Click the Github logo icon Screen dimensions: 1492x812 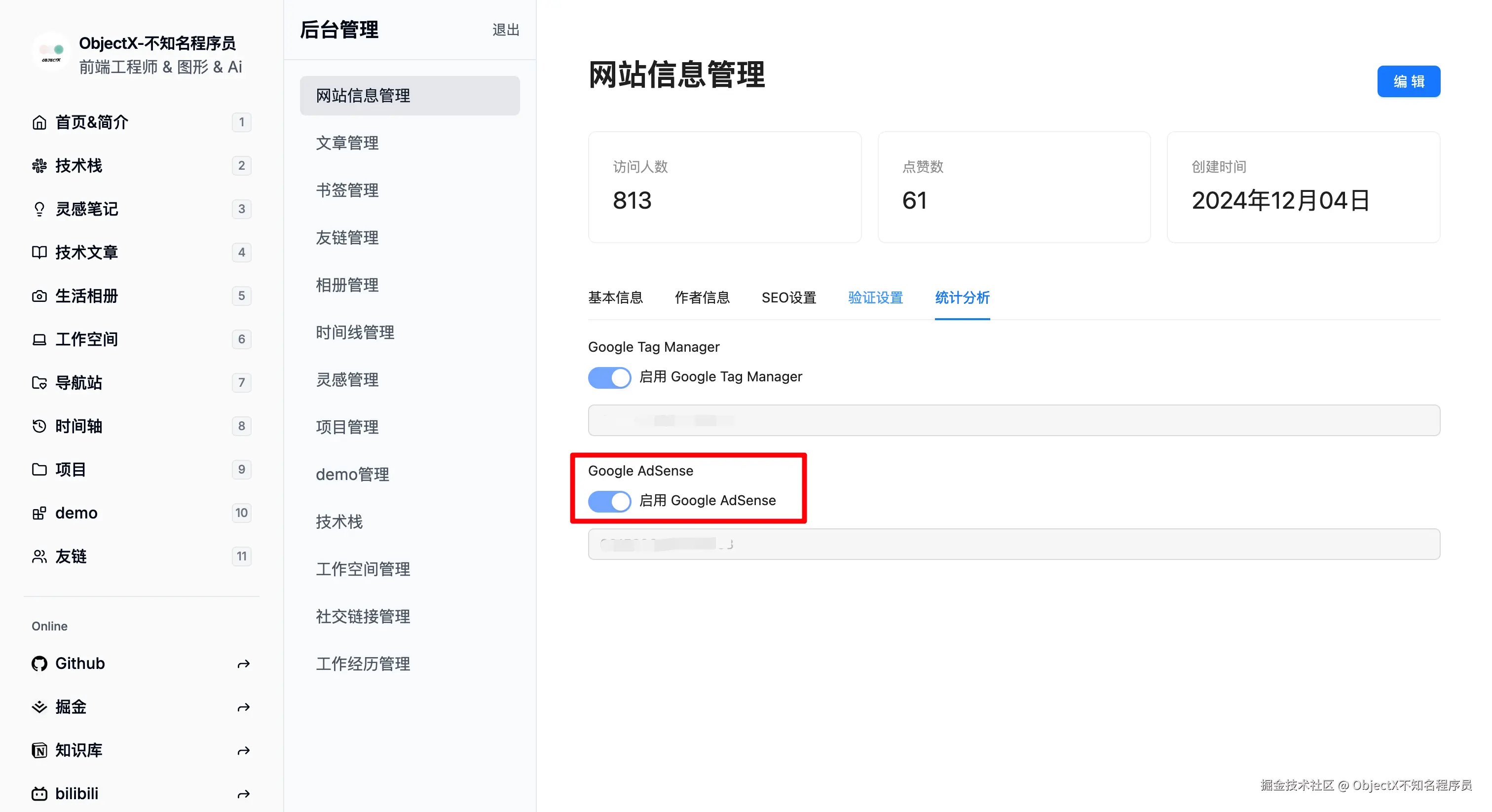click(x=39, y=663)
